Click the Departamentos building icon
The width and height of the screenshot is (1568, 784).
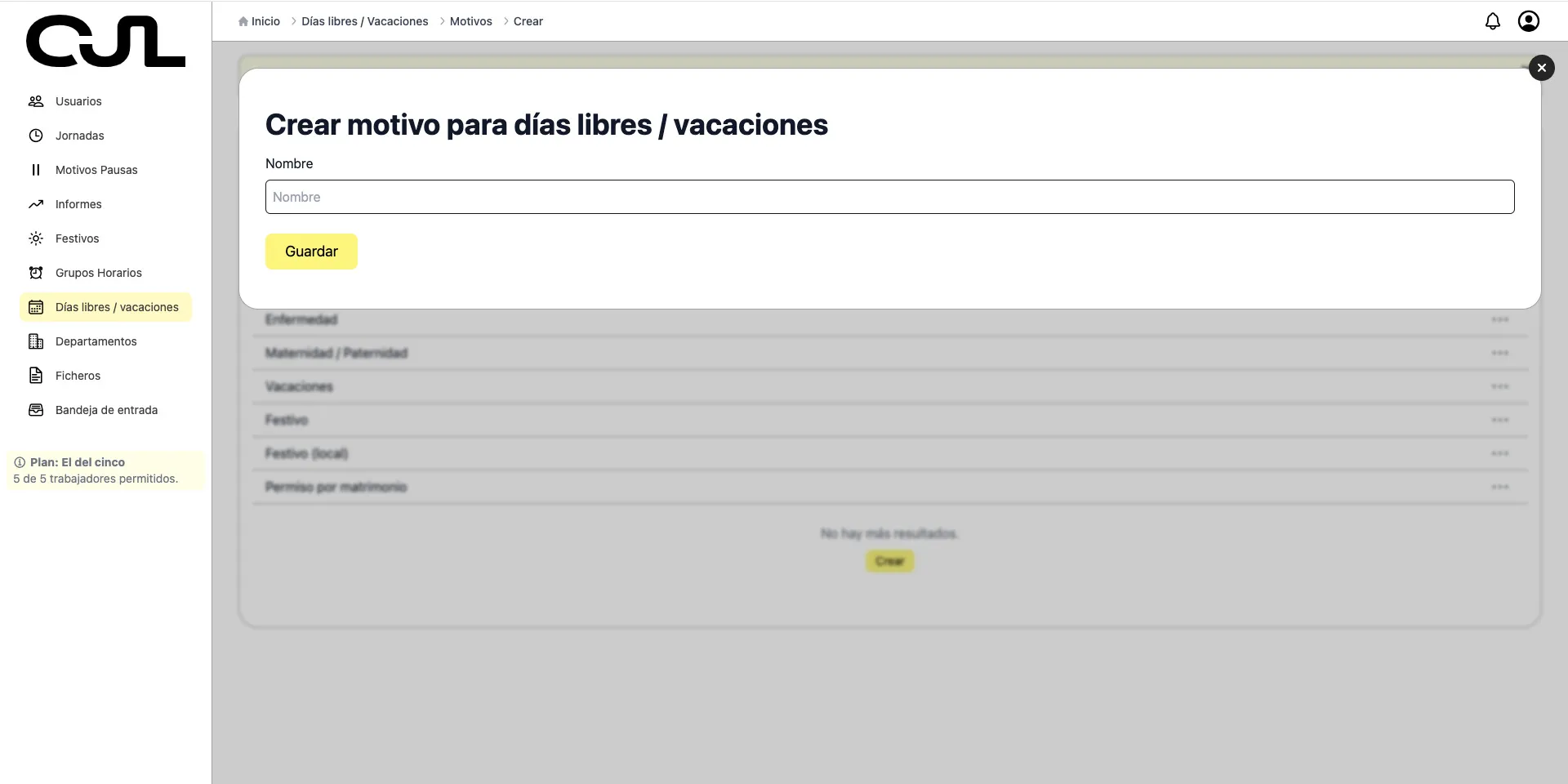click(36, 341)
